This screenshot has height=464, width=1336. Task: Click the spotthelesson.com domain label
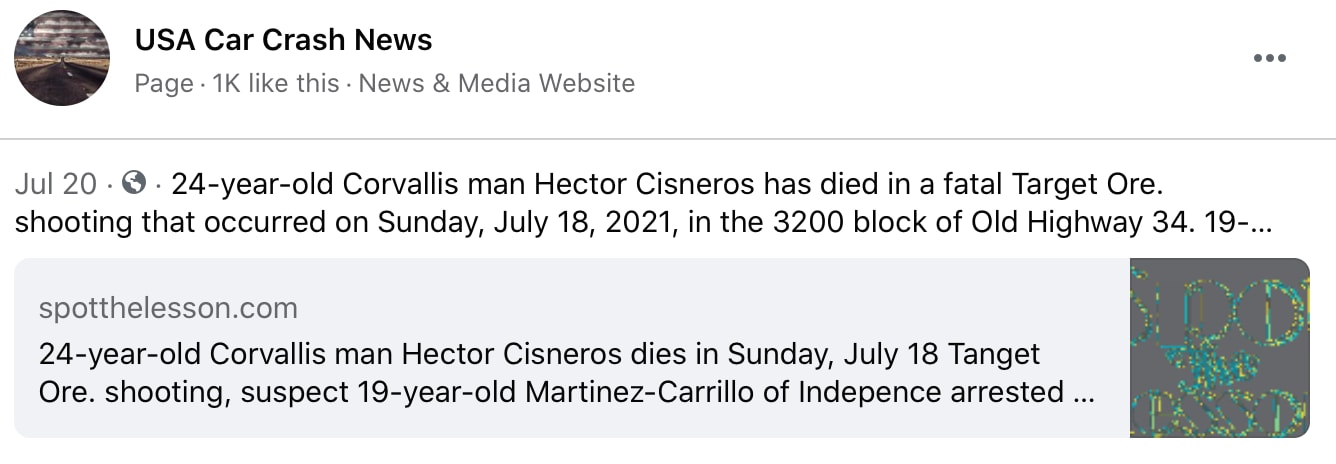coord(168,308)
